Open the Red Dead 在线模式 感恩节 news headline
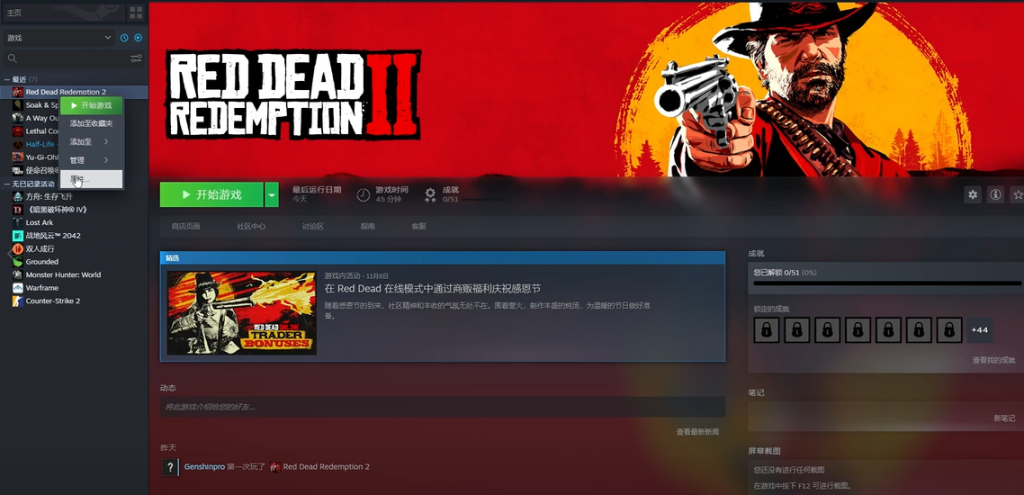This screenshot has width=1024, height=495. click(433, 289)
